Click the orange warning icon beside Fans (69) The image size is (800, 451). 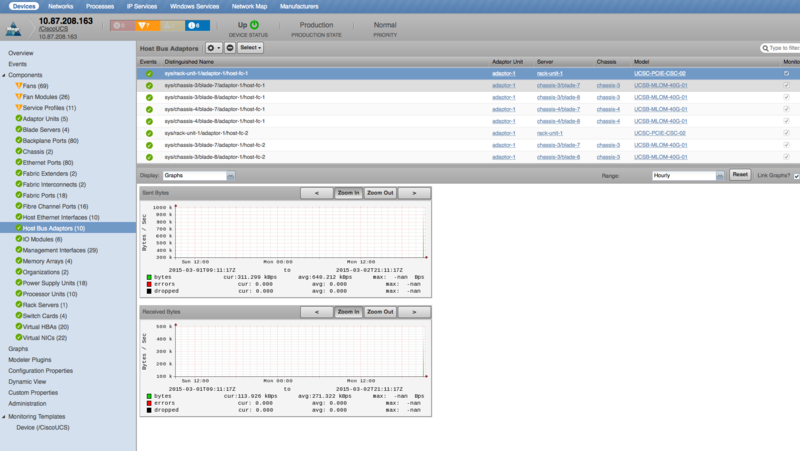19,86
